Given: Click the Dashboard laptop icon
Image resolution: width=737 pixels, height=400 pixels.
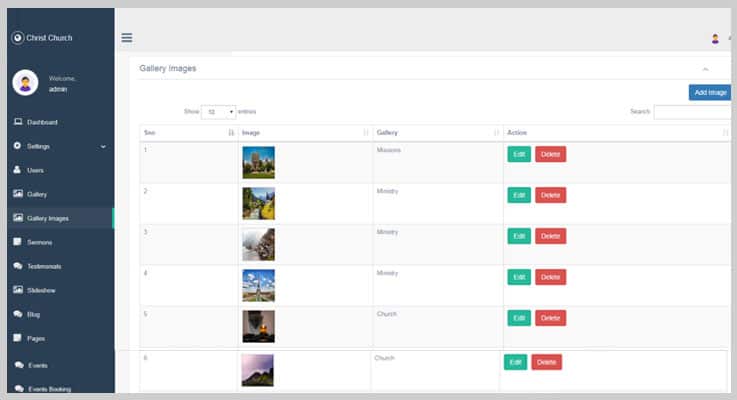Looking at the screenshot, I should click(x=18, y=122).
